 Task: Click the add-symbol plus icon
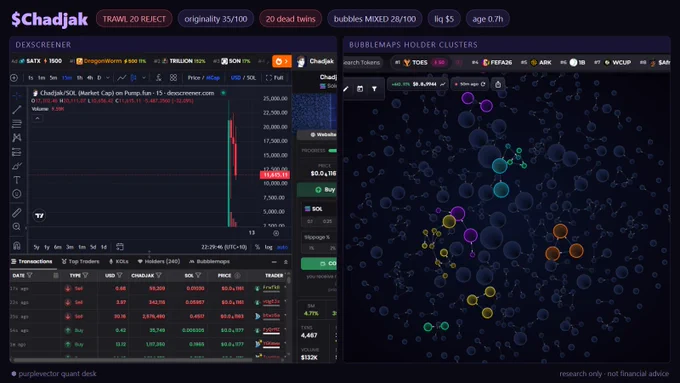click(x=14, y=78)
